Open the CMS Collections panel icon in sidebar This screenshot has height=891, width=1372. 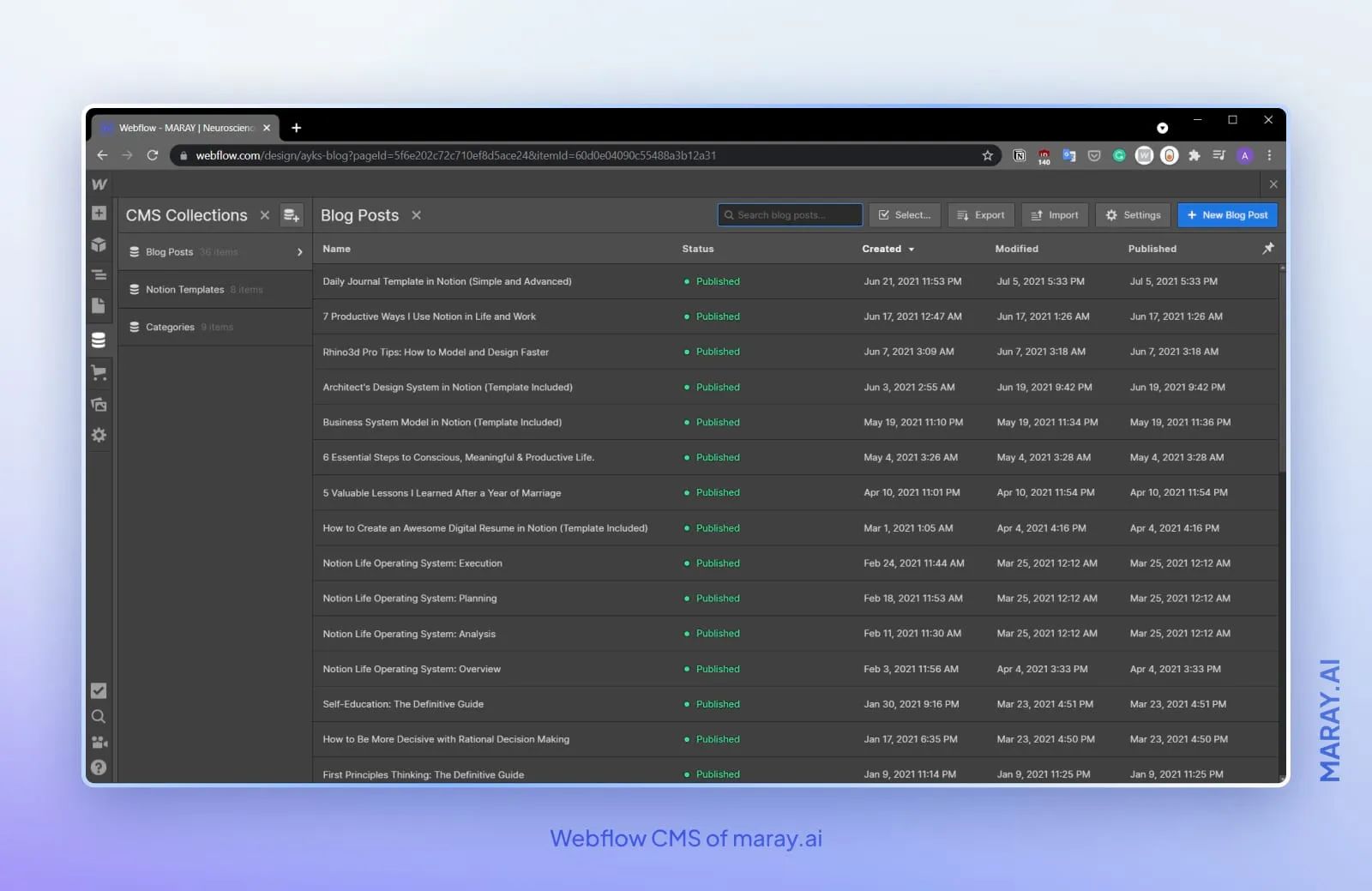(99, 340)
